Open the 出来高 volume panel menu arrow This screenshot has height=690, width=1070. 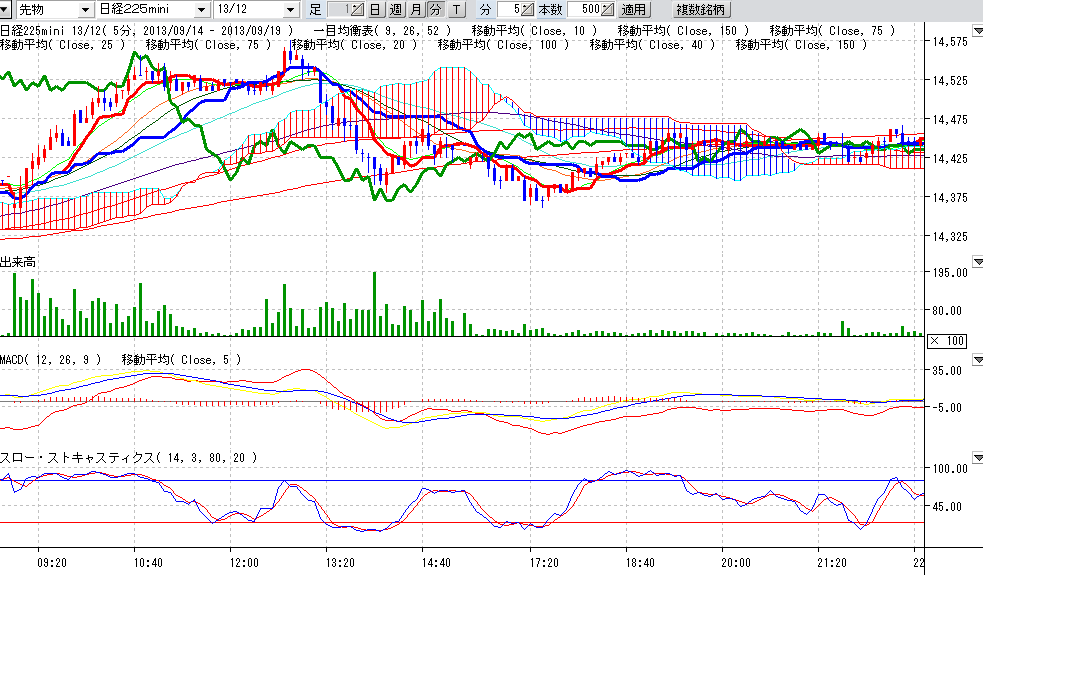pos(977,262)
